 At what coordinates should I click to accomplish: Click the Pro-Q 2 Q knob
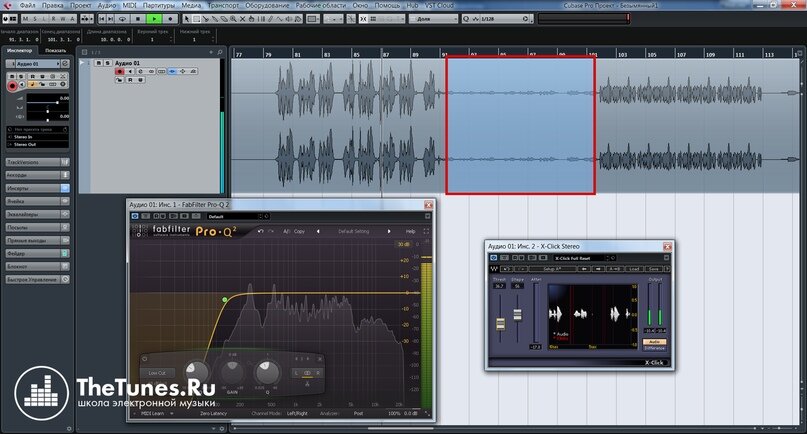(267, 372)
